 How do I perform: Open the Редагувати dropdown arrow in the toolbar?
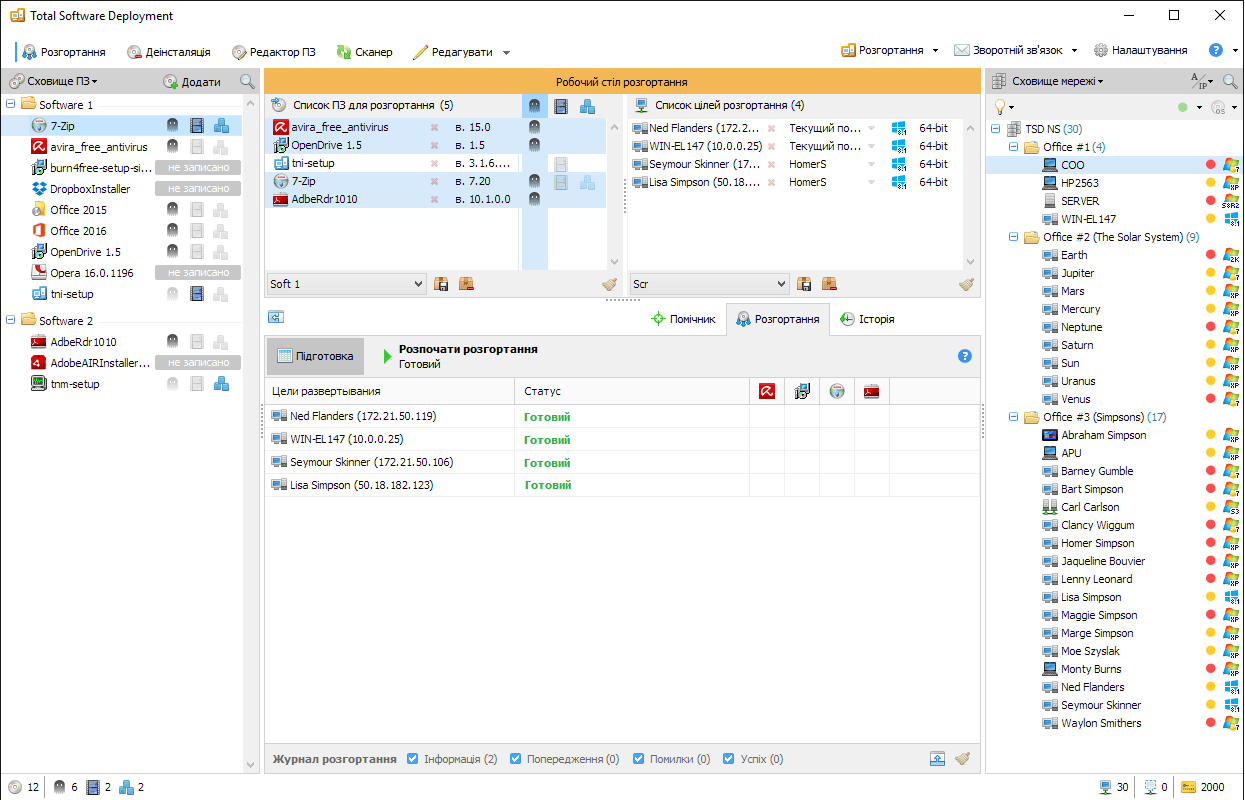506,52
